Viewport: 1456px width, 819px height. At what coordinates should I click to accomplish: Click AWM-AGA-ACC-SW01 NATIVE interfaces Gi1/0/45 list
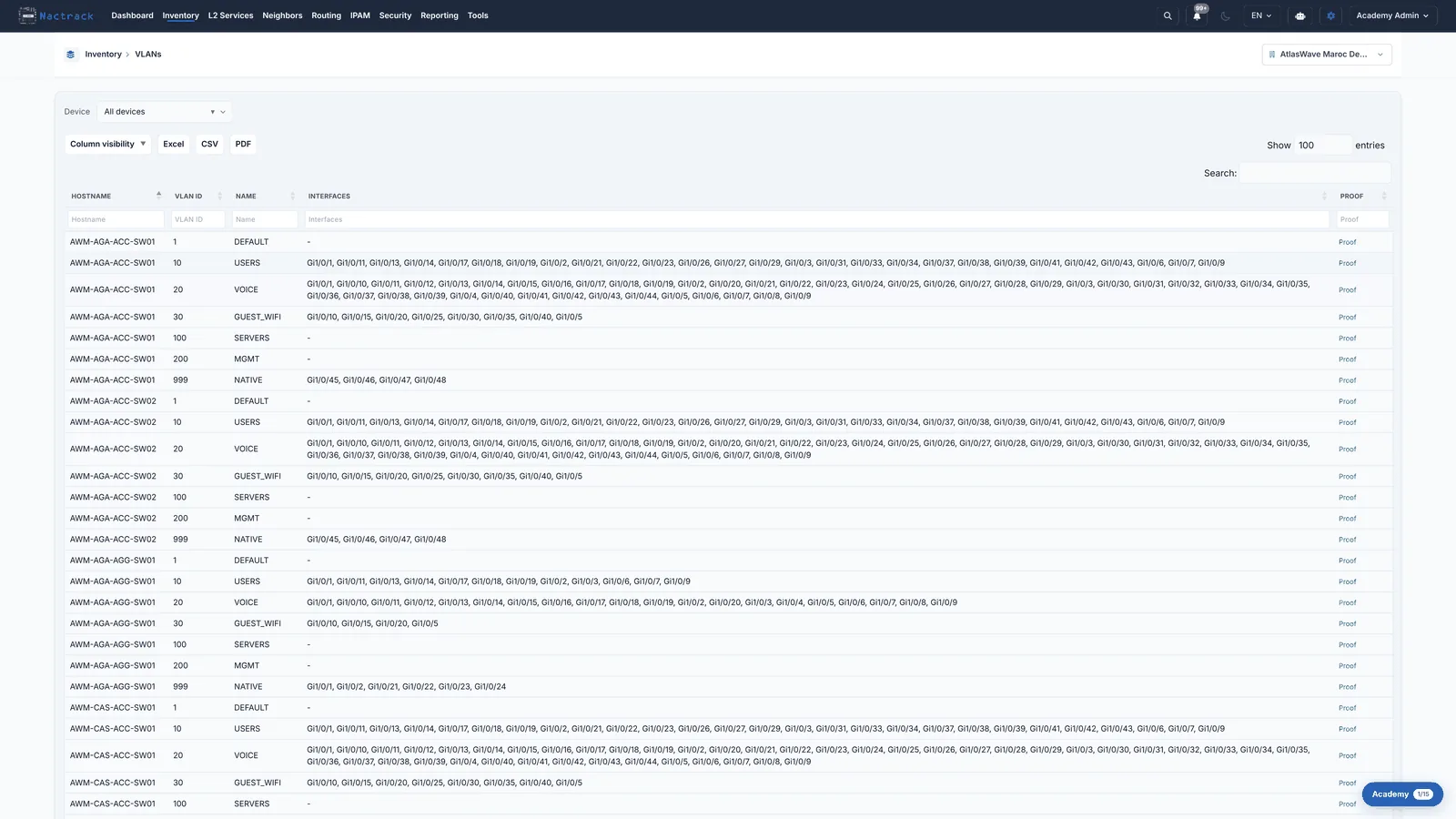pos(376,380)
